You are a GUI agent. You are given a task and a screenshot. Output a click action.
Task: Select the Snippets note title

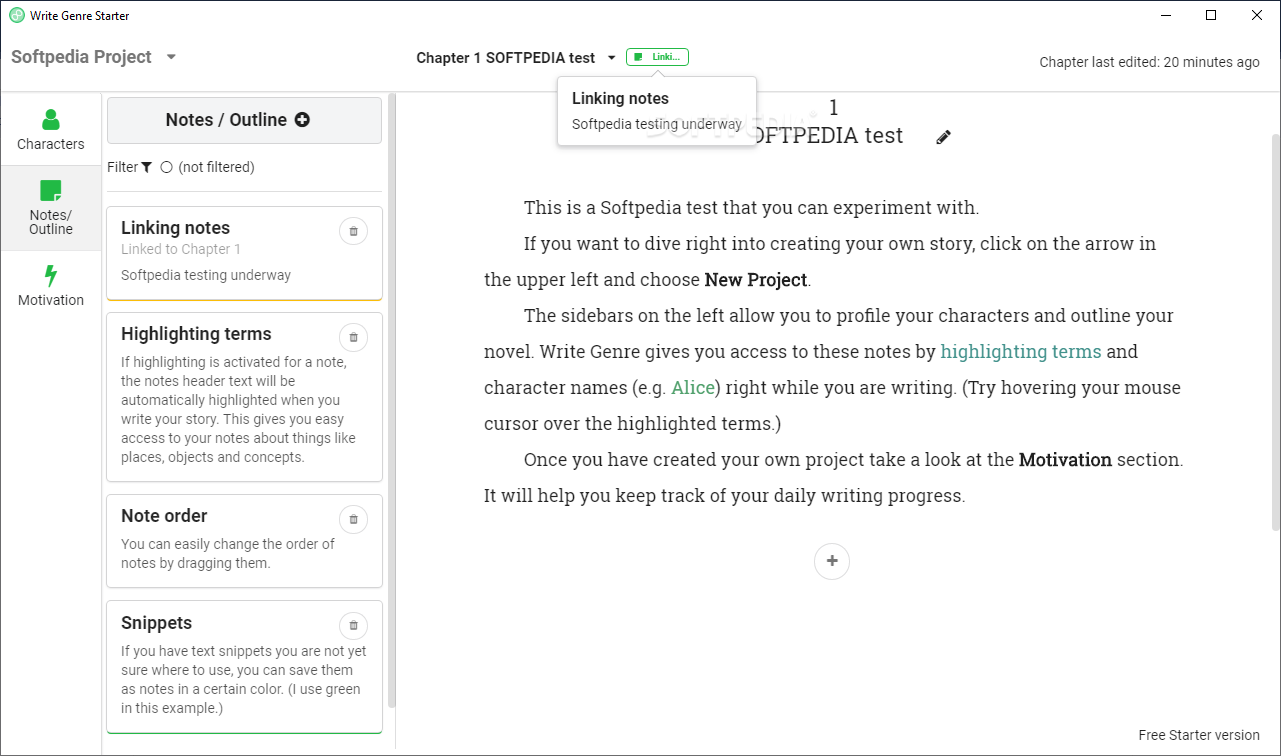[x=156, y=623]
